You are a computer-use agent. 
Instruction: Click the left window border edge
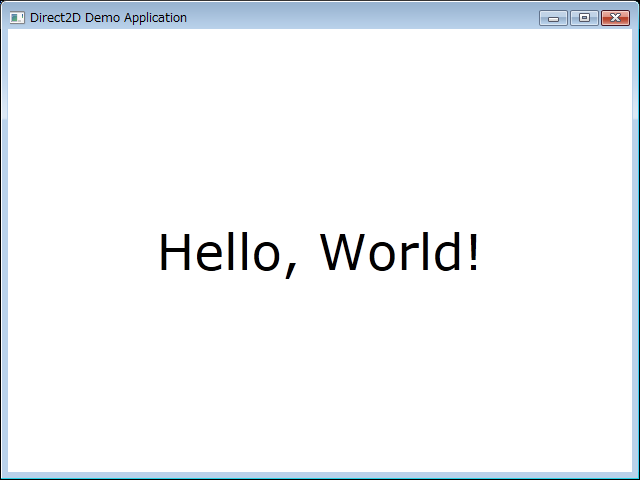[3, 250]
